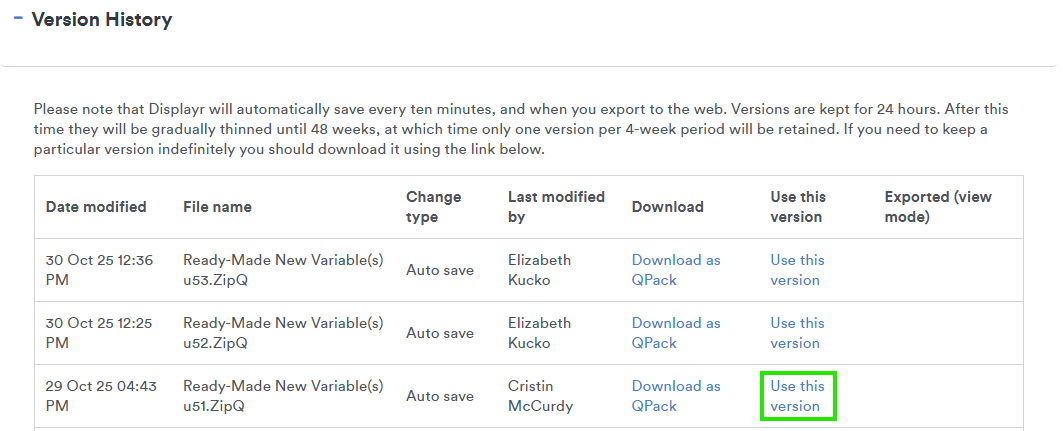Collapse the Version History section
1063x431 pixels.
point(18,19)
